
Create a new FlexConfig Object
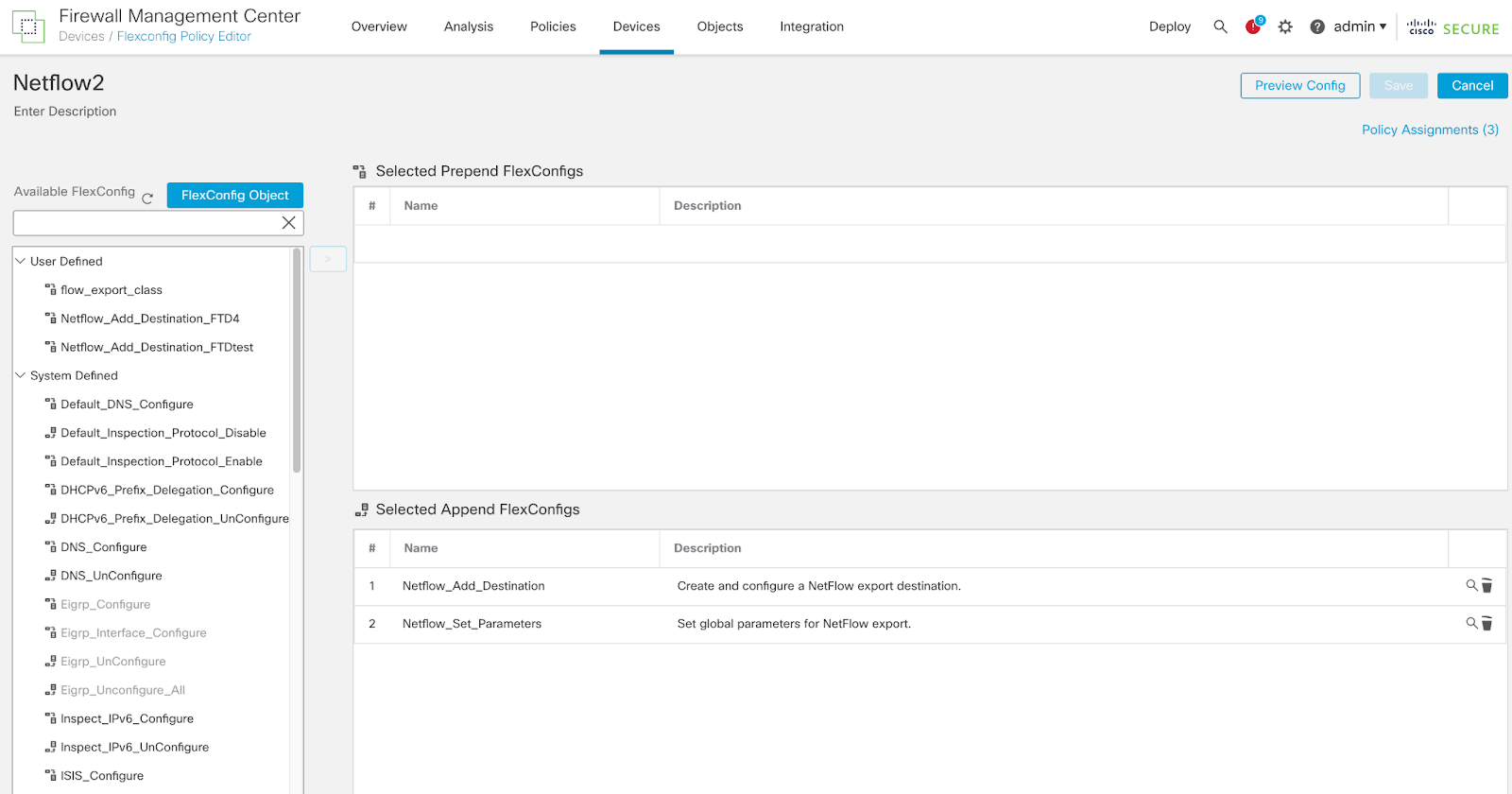click(x=235, y=195)
